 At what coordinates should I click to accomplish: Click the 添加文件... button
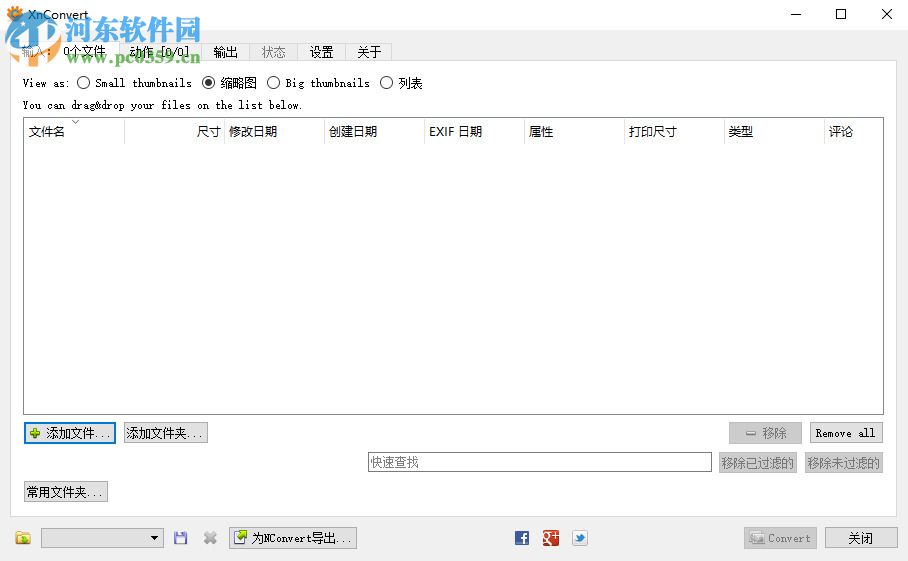pyautogui.click(x=70, y=433)
